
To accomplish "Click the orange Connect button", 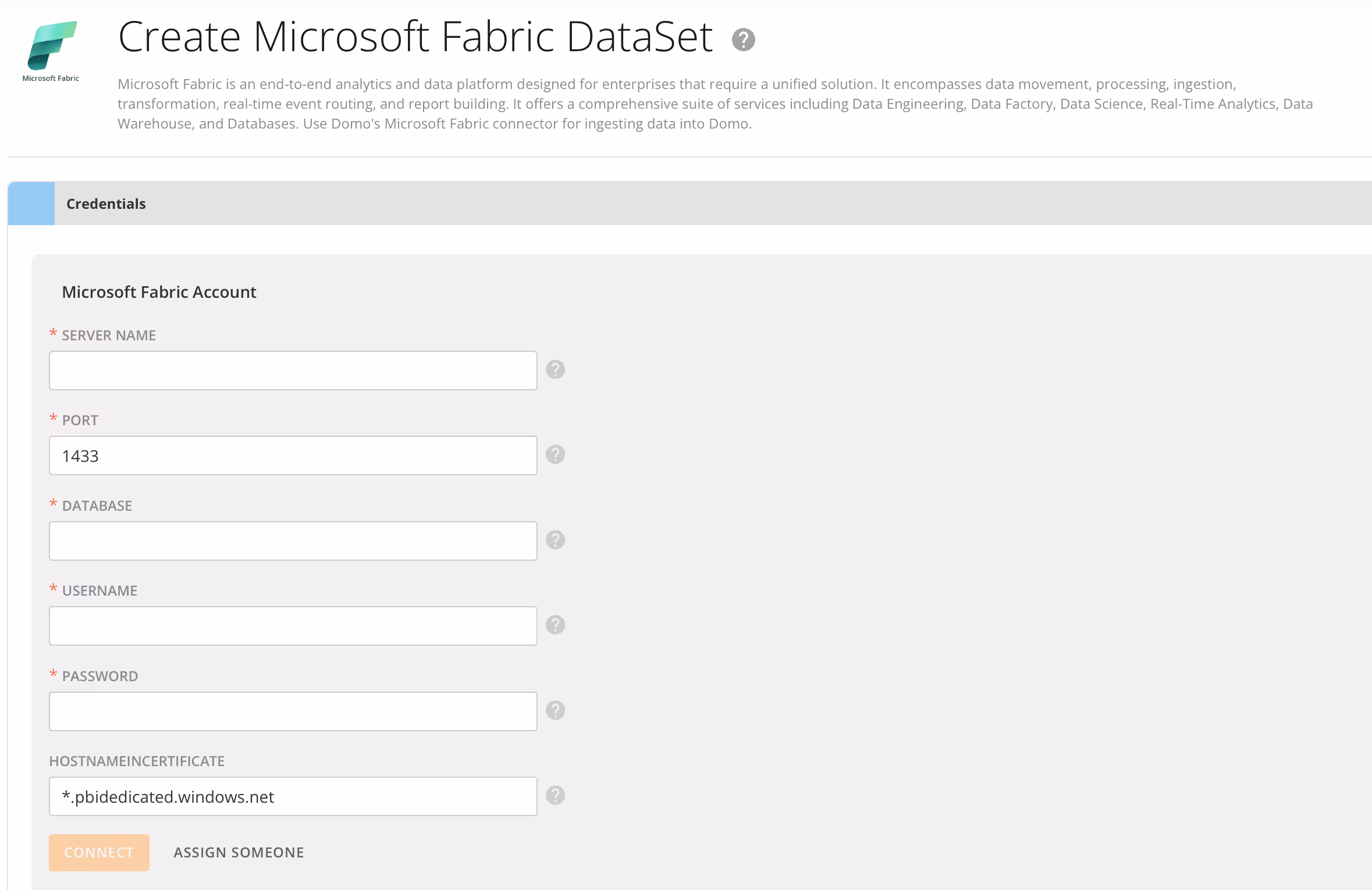I will pyautogui.click(x=99, y=852).
